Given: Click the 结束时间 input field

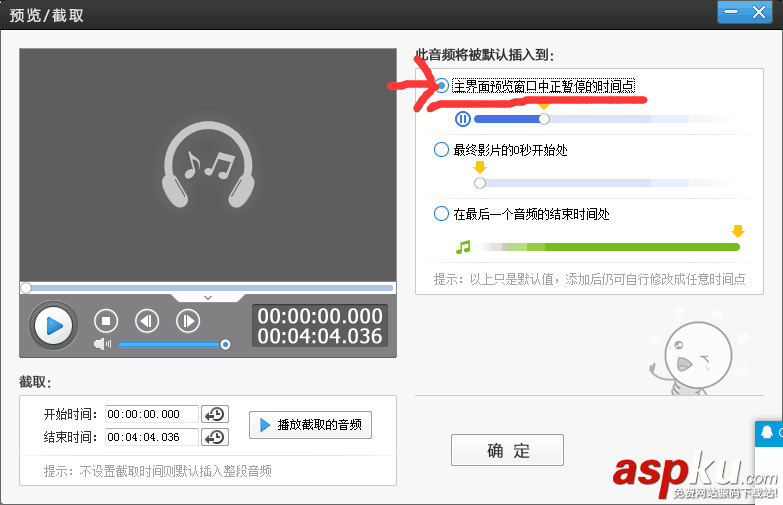Looking at the screenshot, I should [x=152, y=437].
